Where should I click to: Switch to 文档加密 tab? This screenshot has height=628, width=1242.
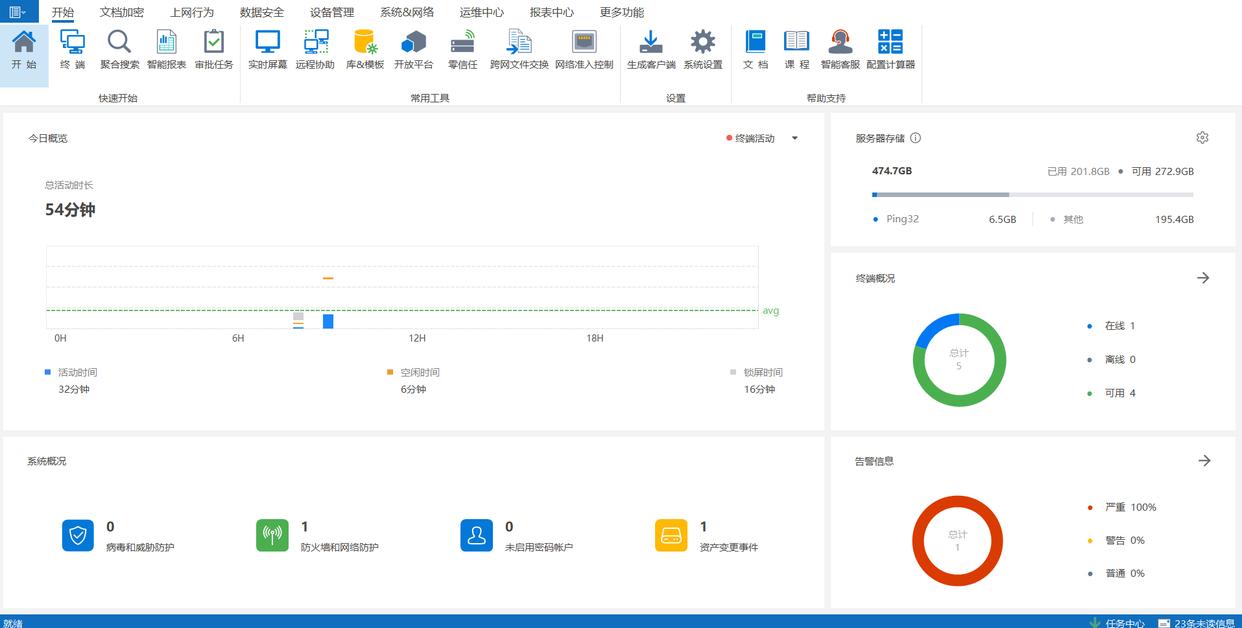[122, 13]
